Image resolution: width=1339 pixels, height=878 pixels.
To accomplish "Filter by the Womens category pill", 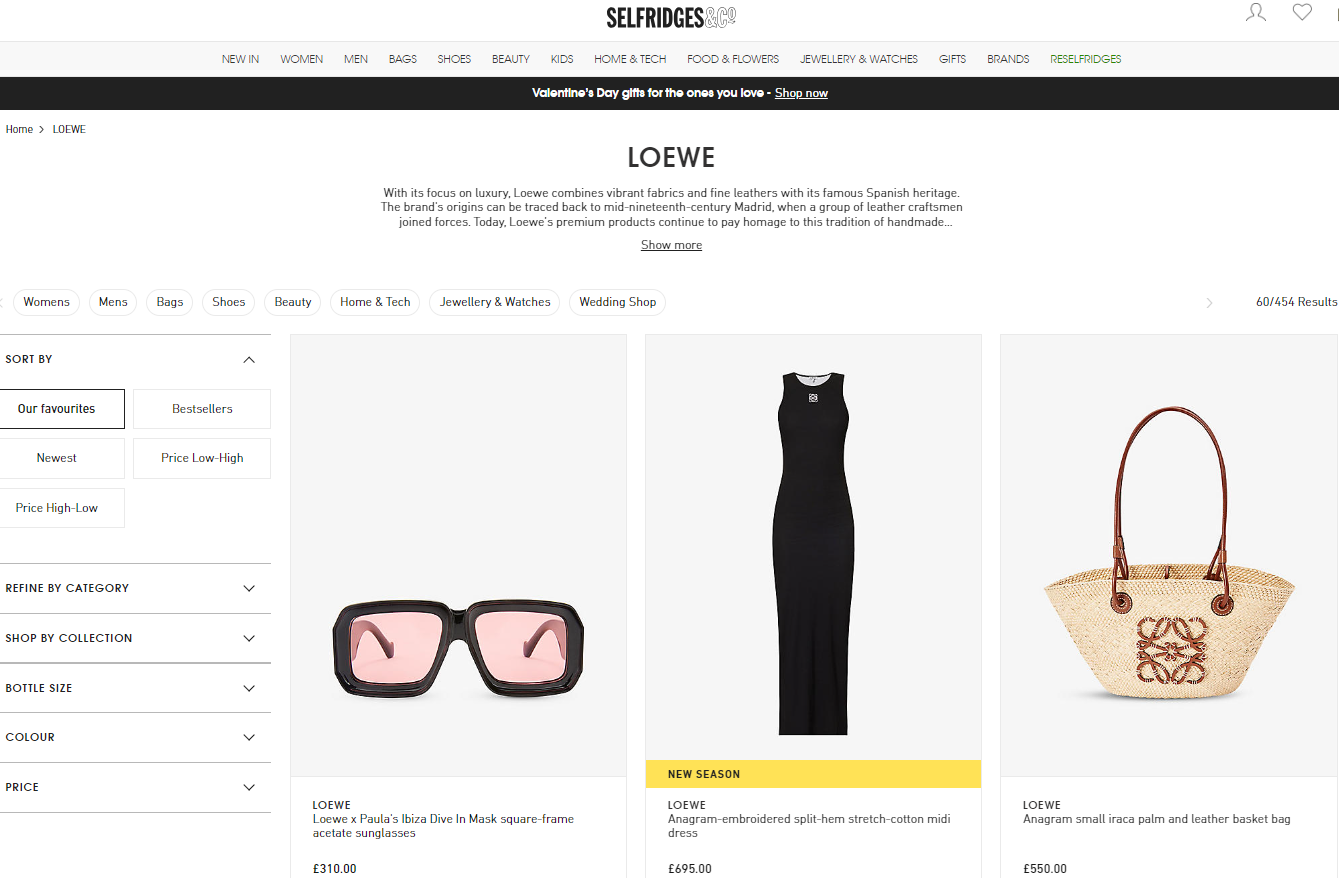I will click(47, 302).
